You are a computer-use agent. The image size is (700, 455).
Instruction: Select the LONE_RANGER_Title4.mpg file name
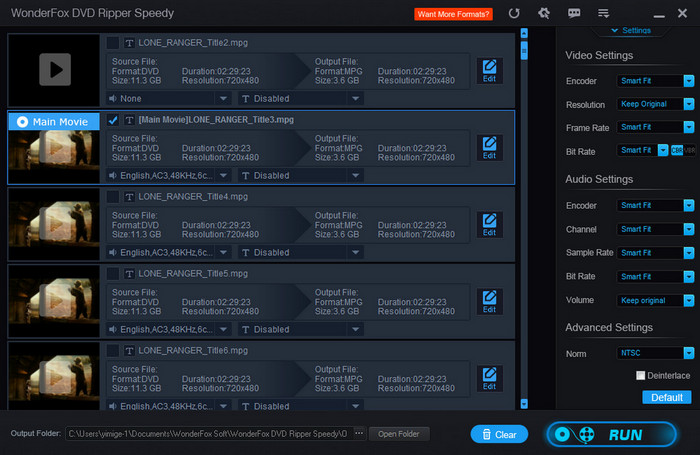pyautogui.click(x=193, y=197)
